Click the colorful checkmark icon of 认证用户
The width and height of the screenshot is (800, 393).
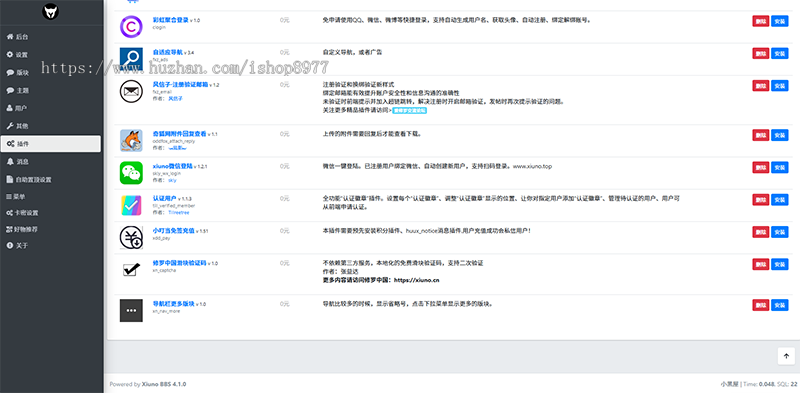click(131, 205)
